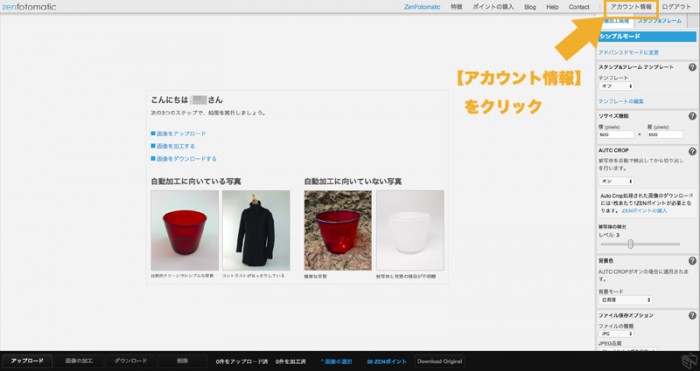Image resolution: width=700 pixels, height=371 pixels.
Task: Open help icon beside 背景色 heading
Action: coord(692,261)
